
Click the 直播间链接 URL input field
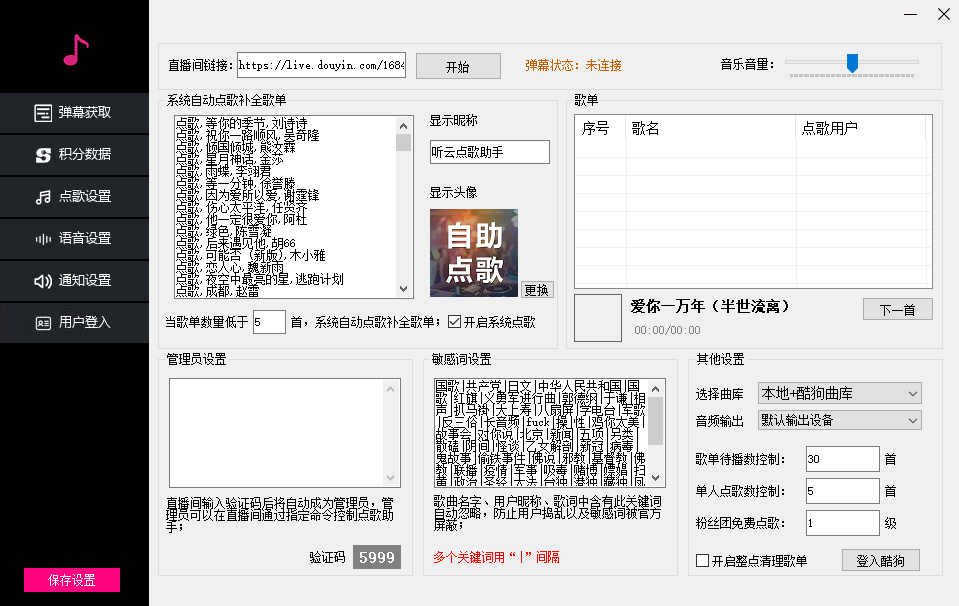point(321,66)
